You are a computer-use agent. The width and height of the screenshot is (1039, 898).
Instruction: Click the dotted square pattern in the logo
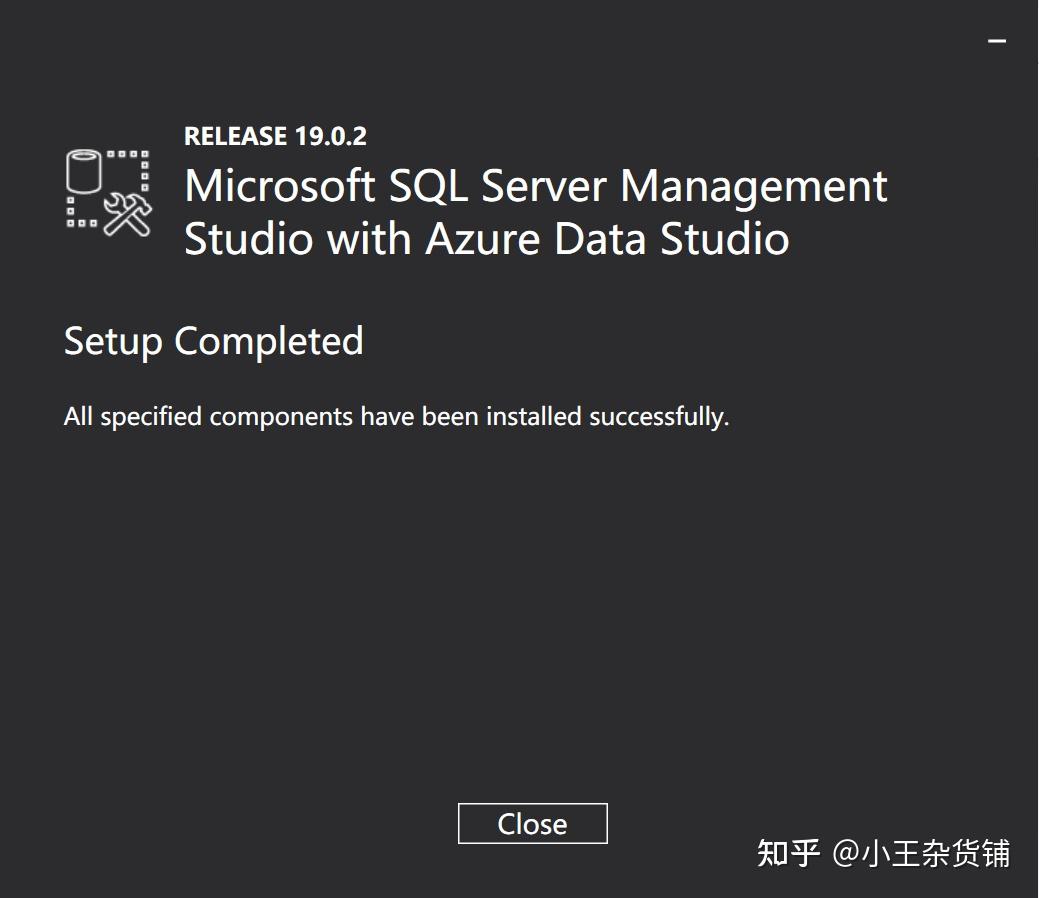point(125,155)
